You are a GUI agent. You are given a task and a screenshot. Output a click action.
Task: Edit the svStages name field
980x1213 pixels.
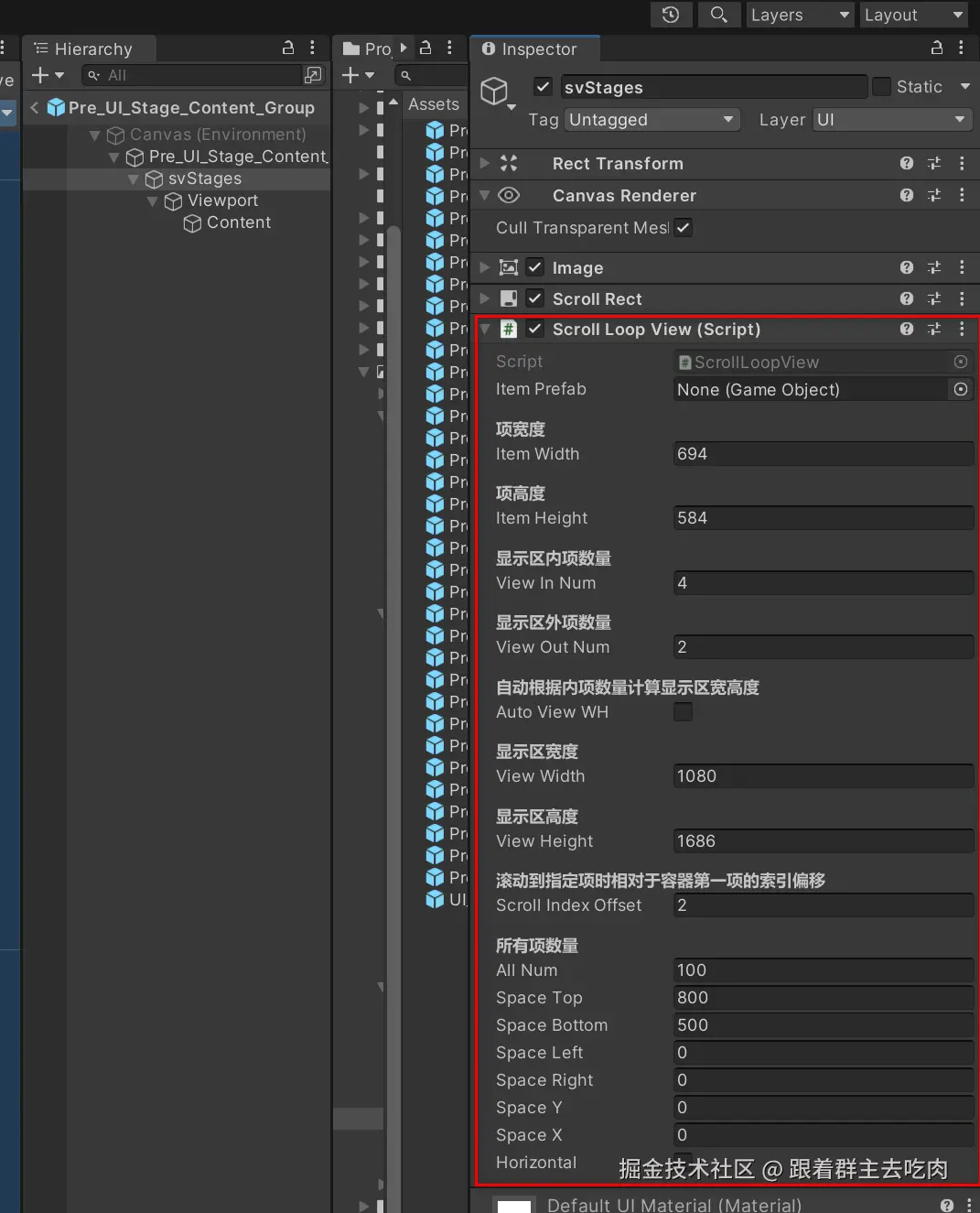[714, 87]
